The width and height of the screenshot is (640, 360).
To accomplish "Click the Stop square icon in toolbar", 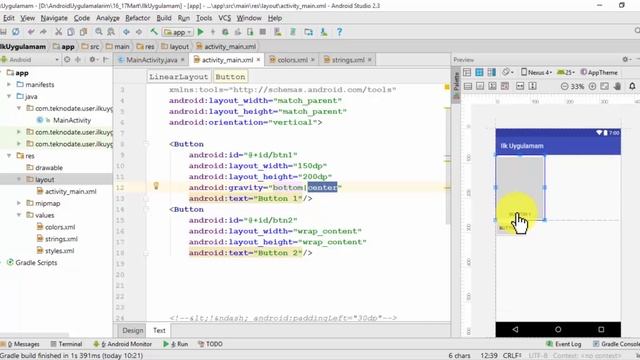I will tap(263, 32).
